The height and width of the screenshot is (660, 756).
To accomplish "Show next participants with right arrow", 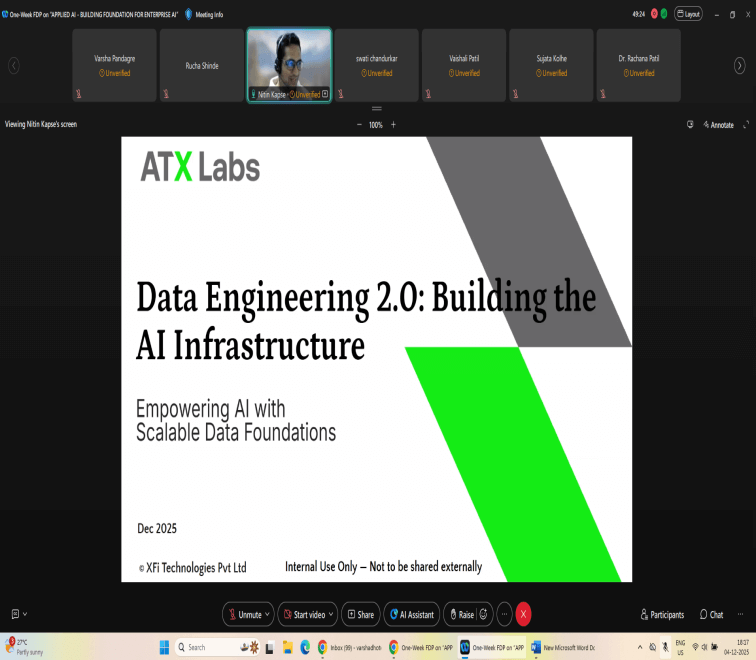I will (739, 65).
